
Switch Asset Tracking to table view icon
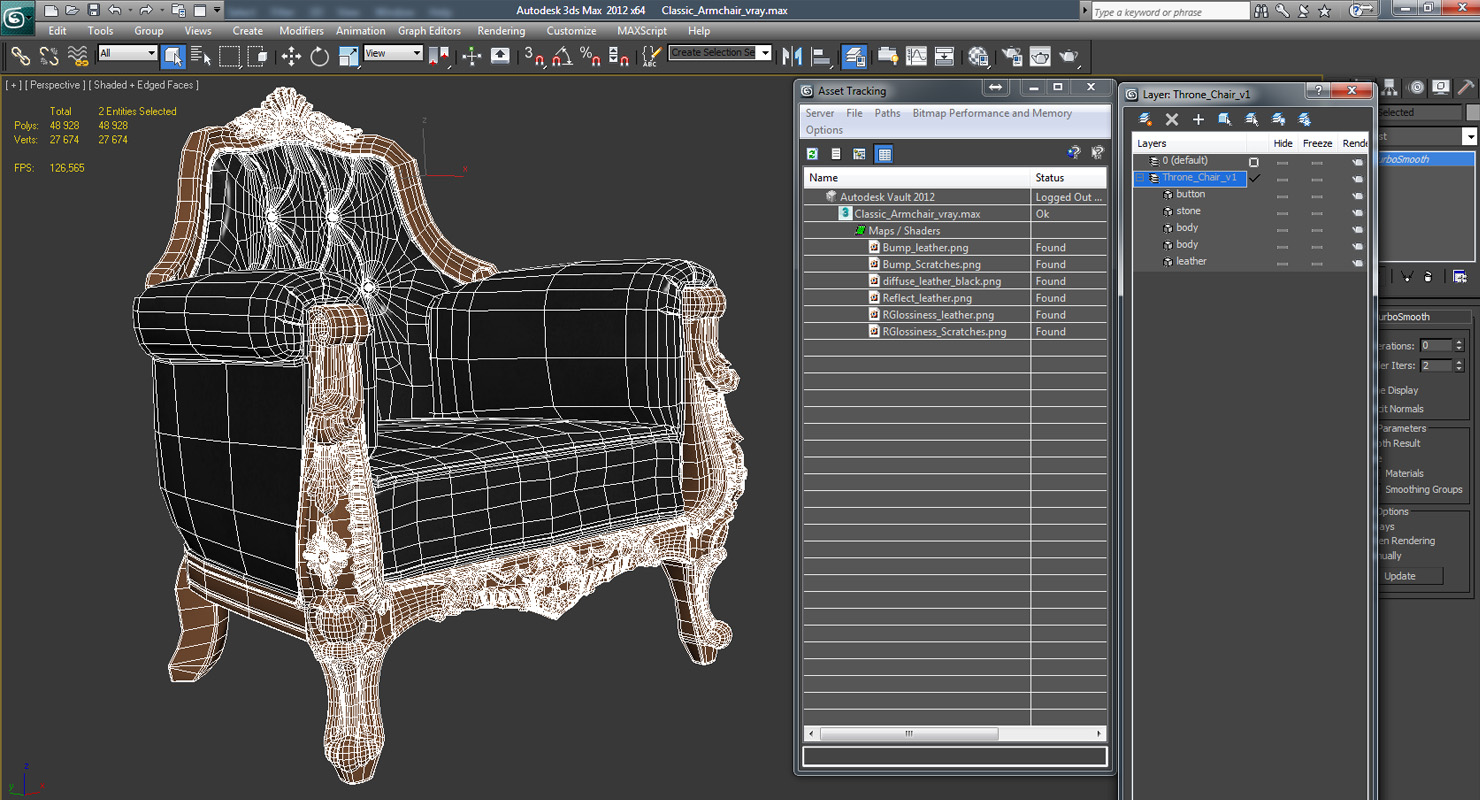click(x=884, y=154)
